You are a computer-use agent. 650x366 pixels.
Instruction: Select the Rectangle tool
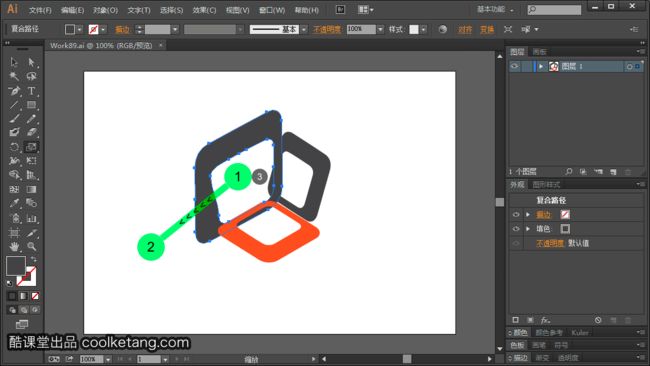[x=31, y=105]
